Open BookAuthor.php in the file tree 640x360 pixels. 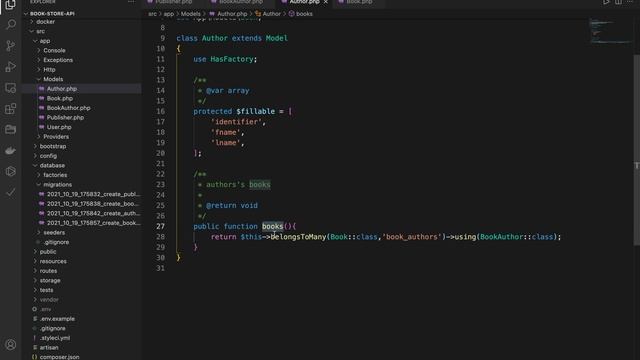pos(69,108)
